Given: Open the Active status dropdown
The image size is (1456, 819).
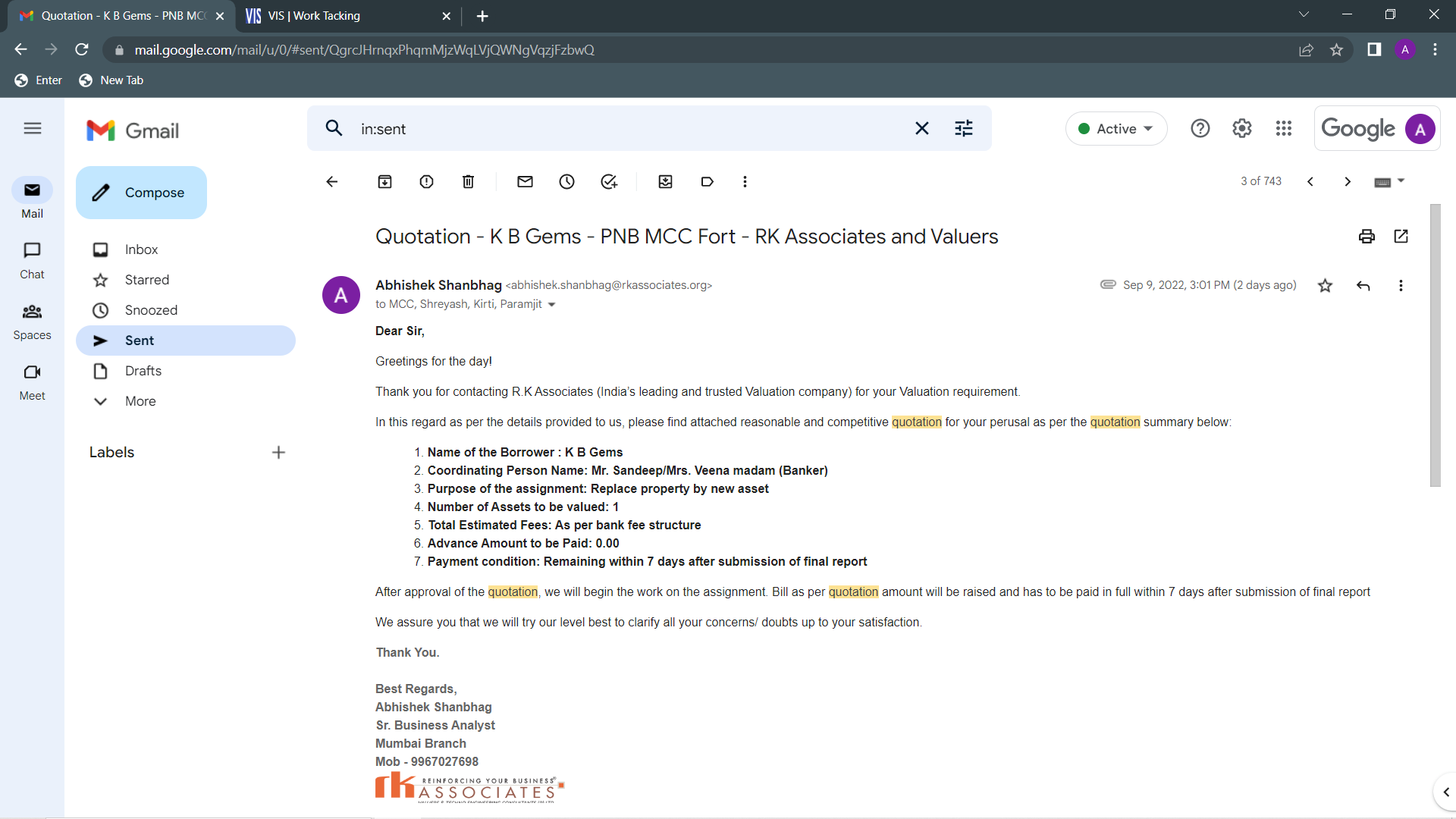Looking at the screenshot, I should tap(1116, 129).
